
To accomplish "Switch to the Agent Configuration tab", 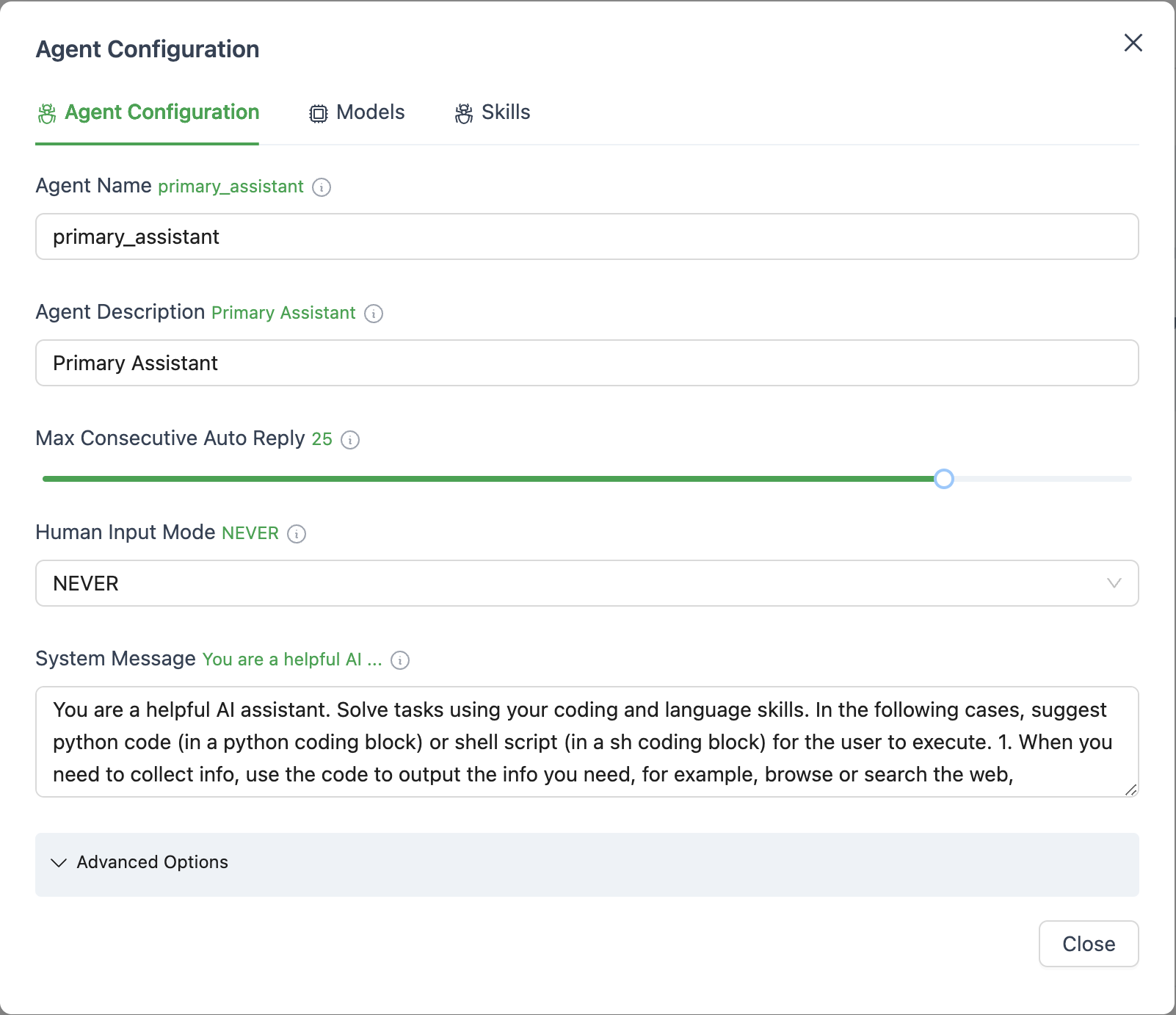I will click(x=148, y=112).
